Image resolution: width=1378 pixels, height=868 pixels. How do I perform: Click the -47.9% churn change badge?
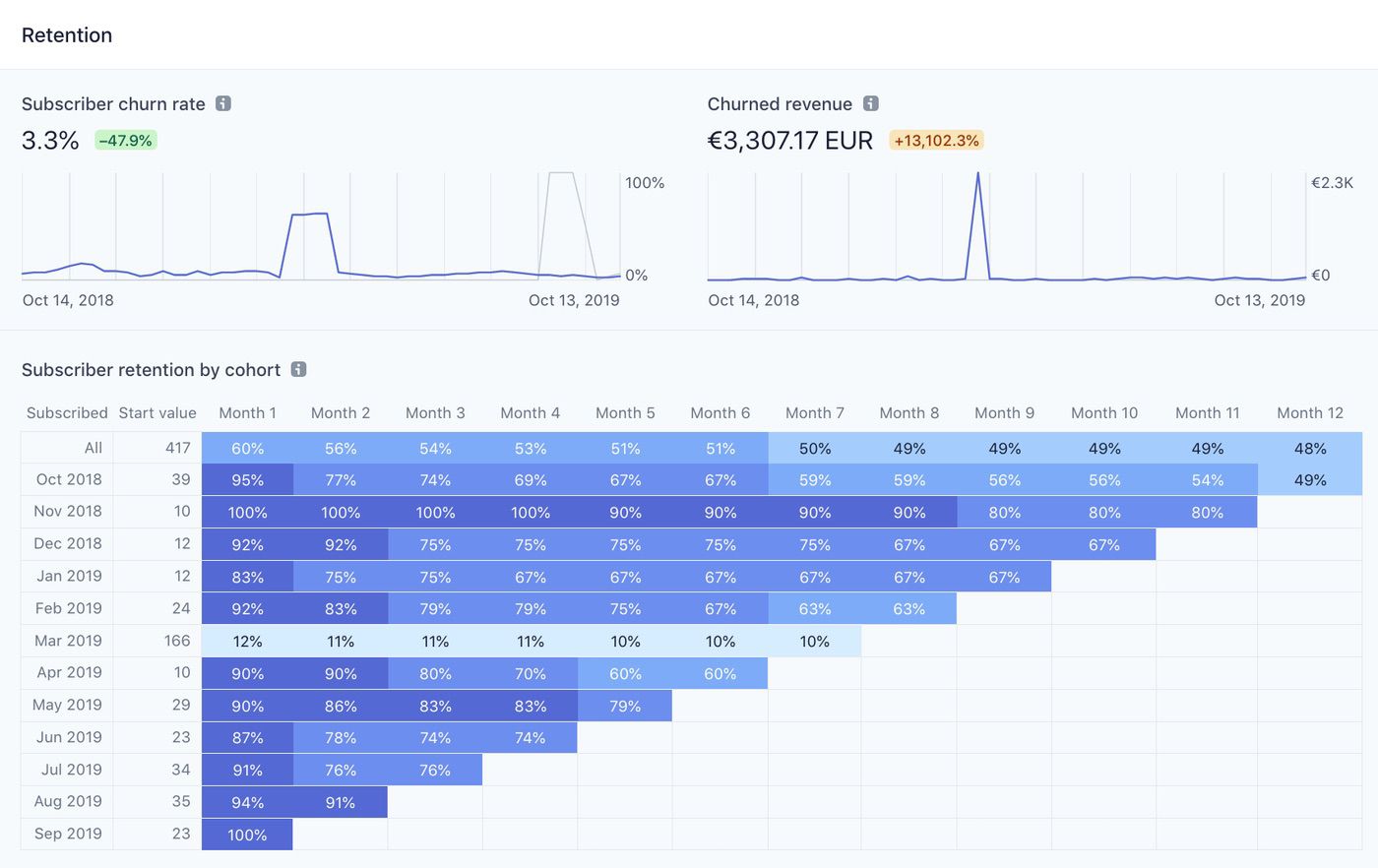click(x=126, y=141)
